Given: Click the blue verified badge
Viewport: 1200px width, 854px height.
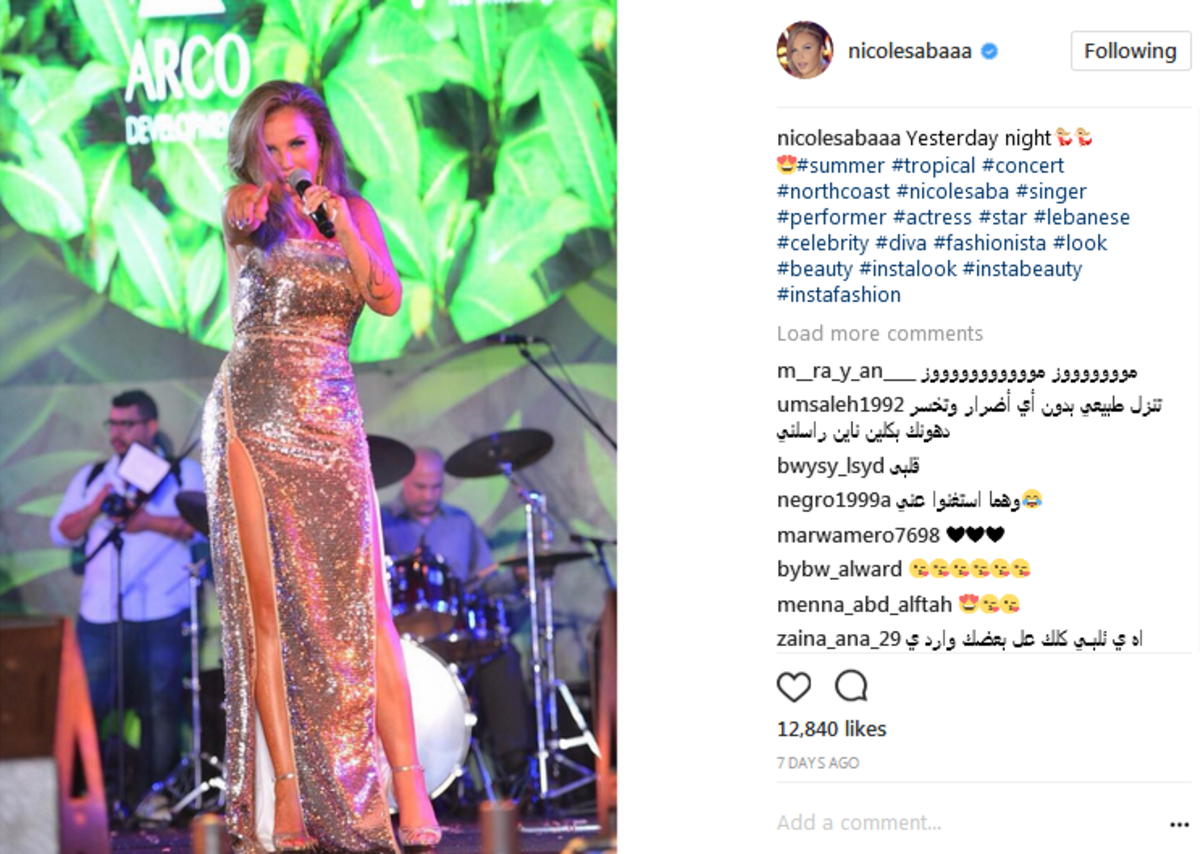Looking at the screenshot, I should coord(989,52).
